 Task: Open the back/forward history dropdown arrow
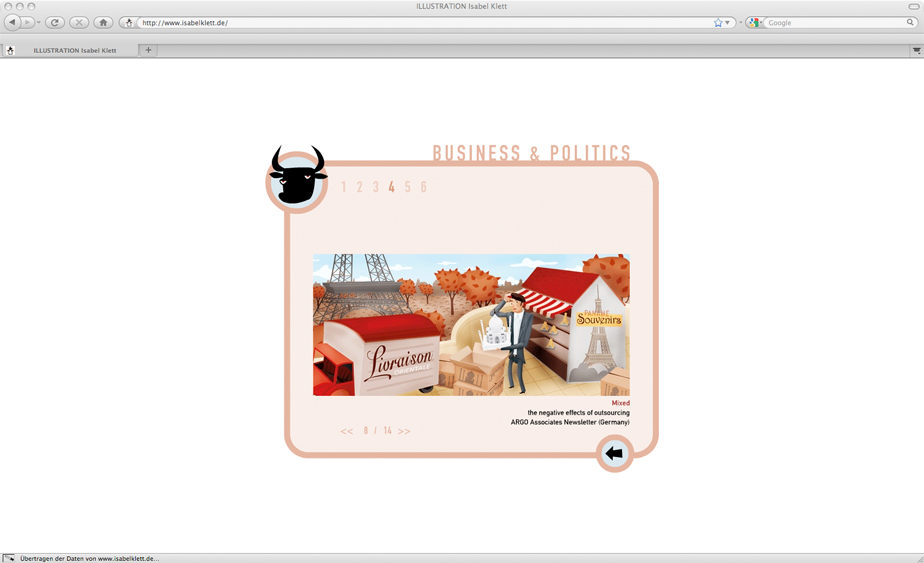pyautogui.click(x=39, y=22)
